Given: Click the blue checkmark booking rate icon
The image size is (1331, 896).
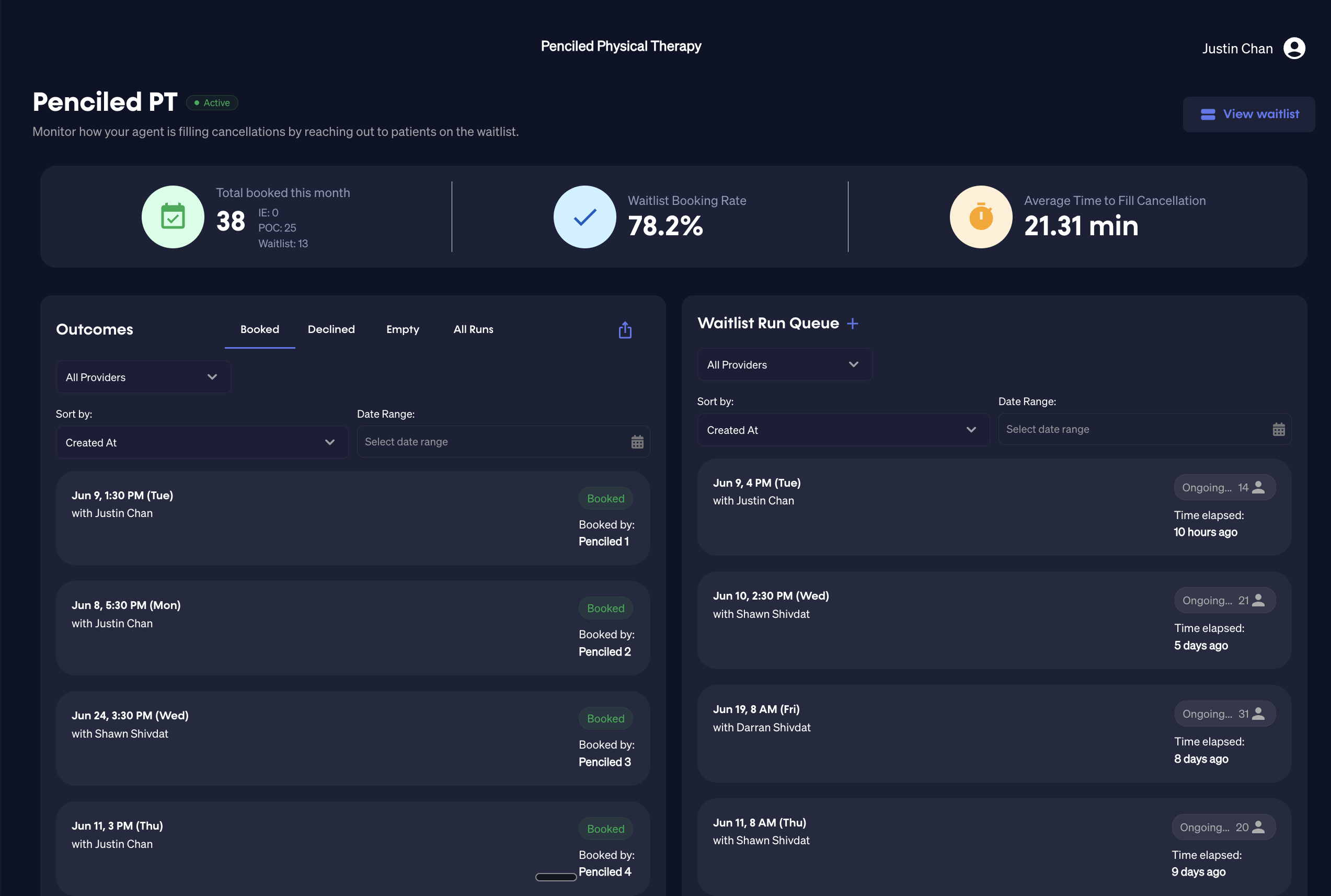Looking at the screenshot, I should coord(584,216).
